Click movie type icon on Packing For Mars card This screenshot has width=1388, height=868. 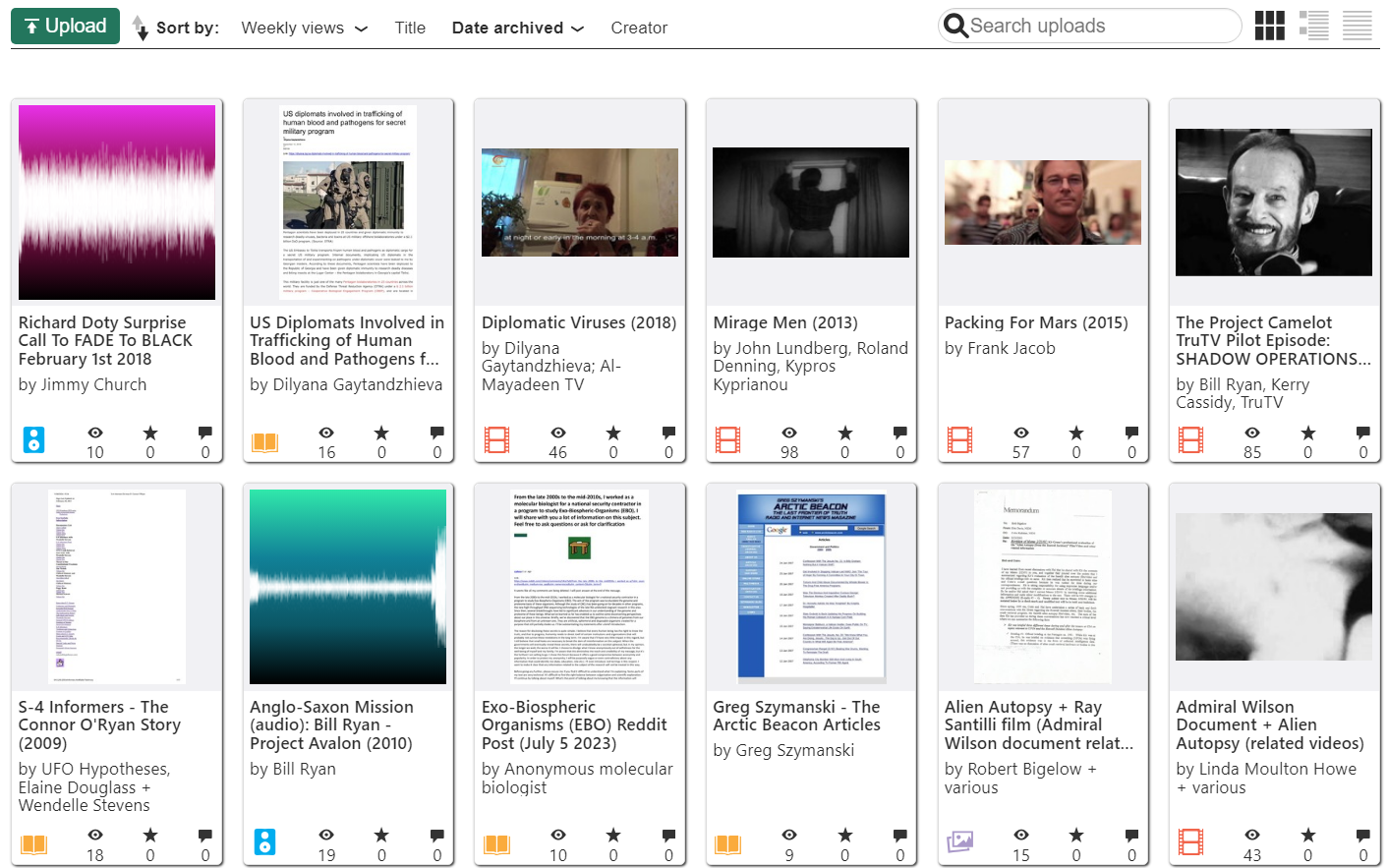pos(960,439)
